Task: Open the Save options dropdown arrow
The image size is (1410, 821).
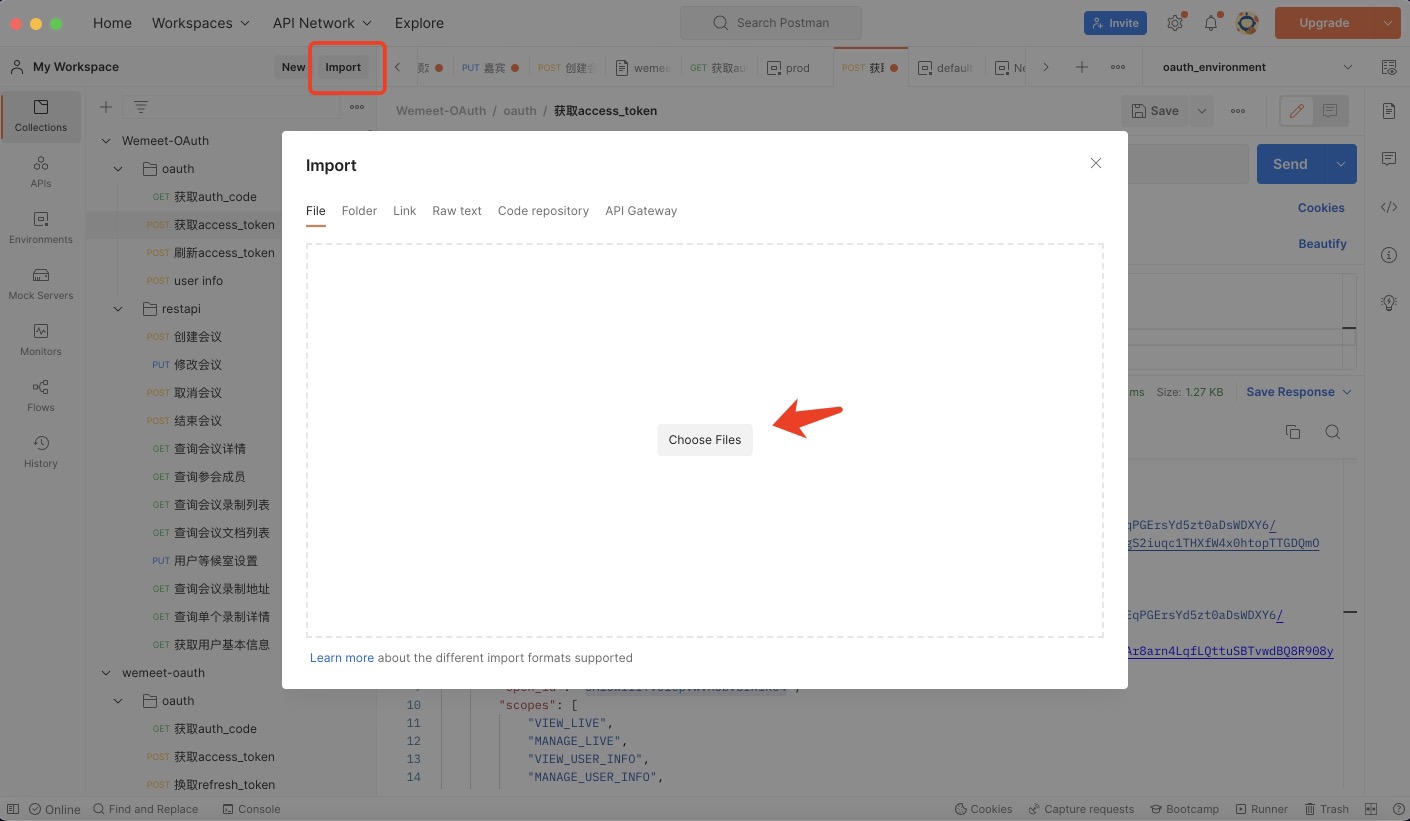Action: (1202, 111)
